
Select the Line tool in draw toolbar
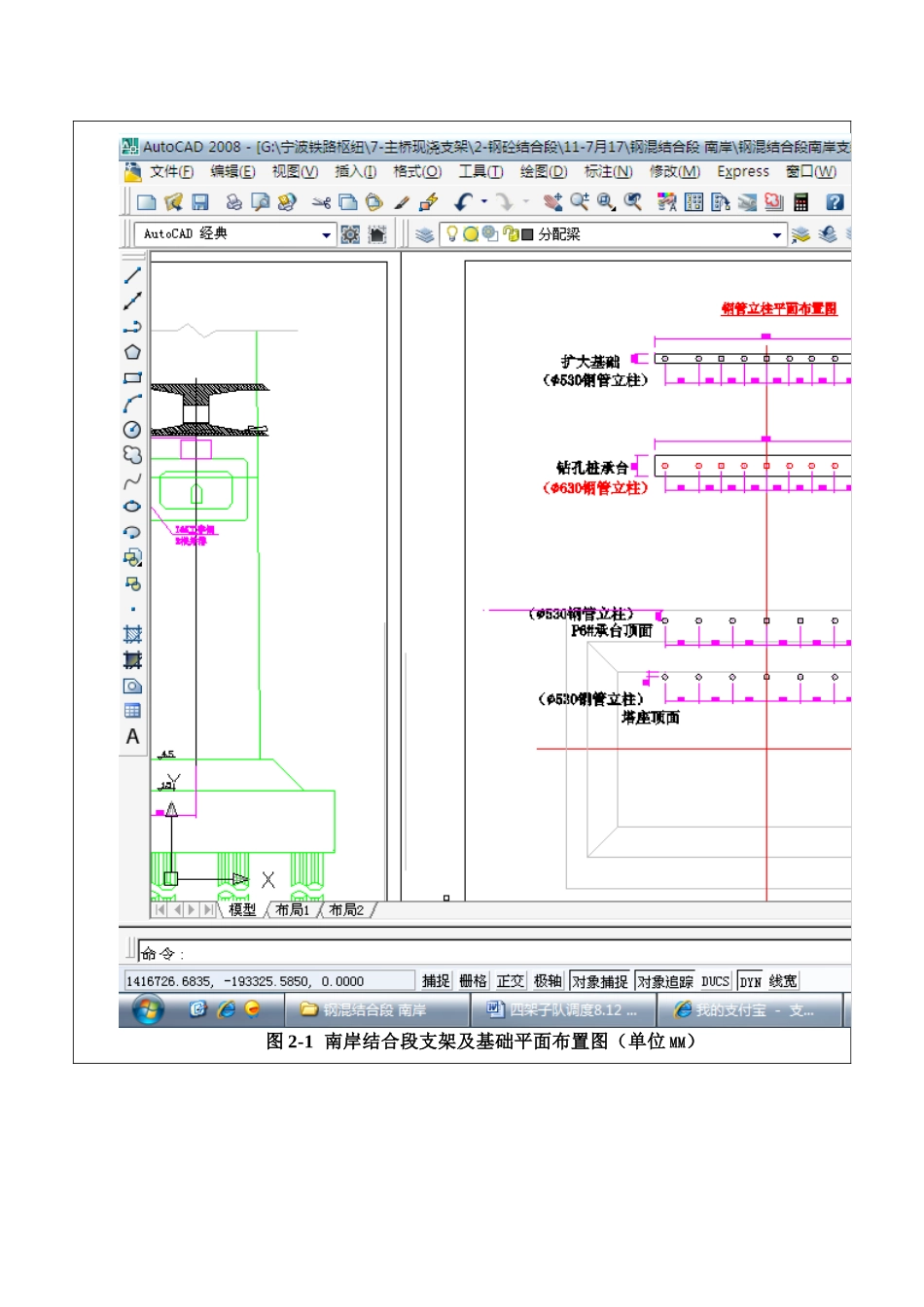133,276
